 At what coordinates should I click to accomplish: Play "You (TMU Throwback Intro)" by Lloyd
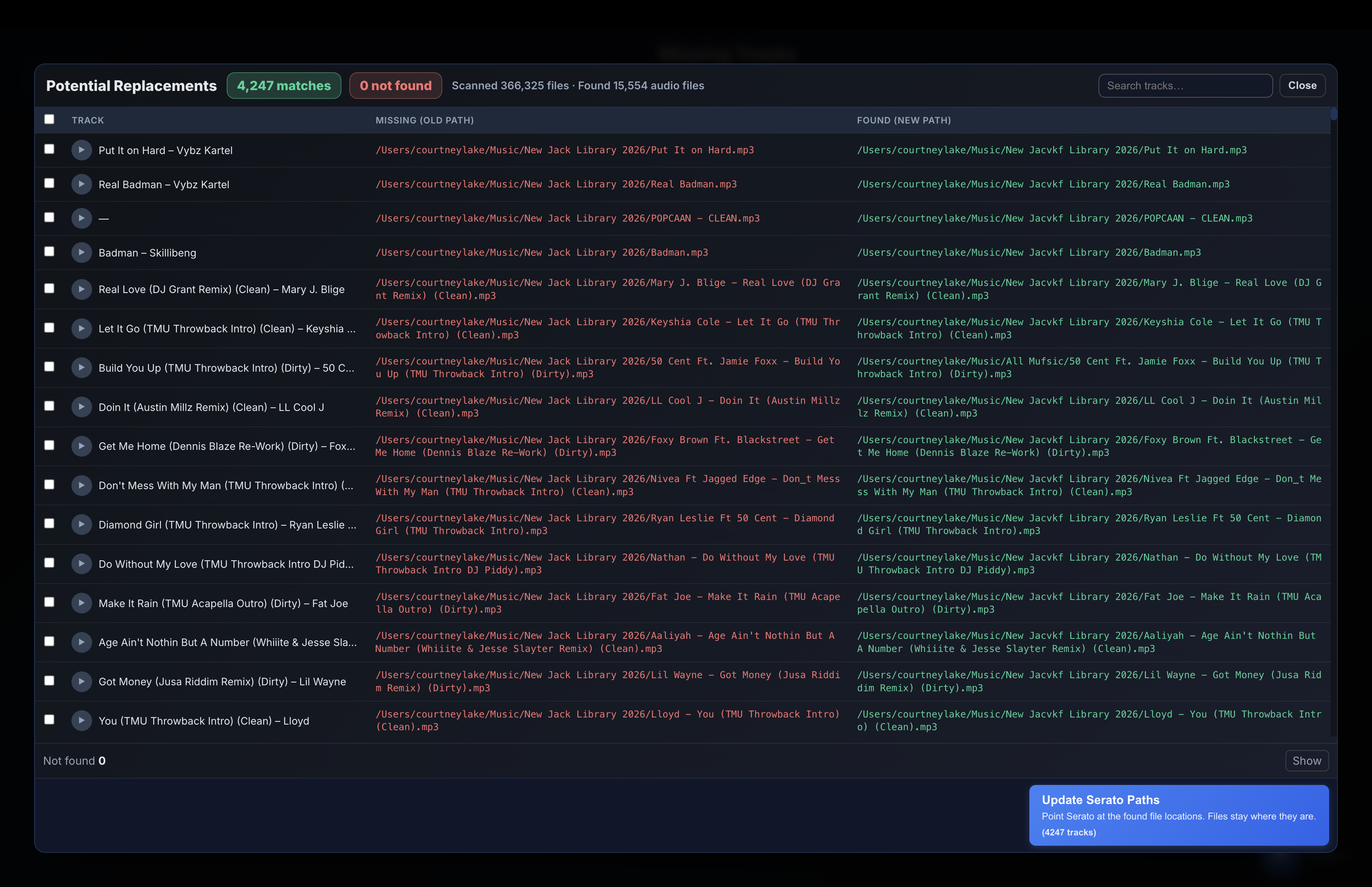[81, 721]
